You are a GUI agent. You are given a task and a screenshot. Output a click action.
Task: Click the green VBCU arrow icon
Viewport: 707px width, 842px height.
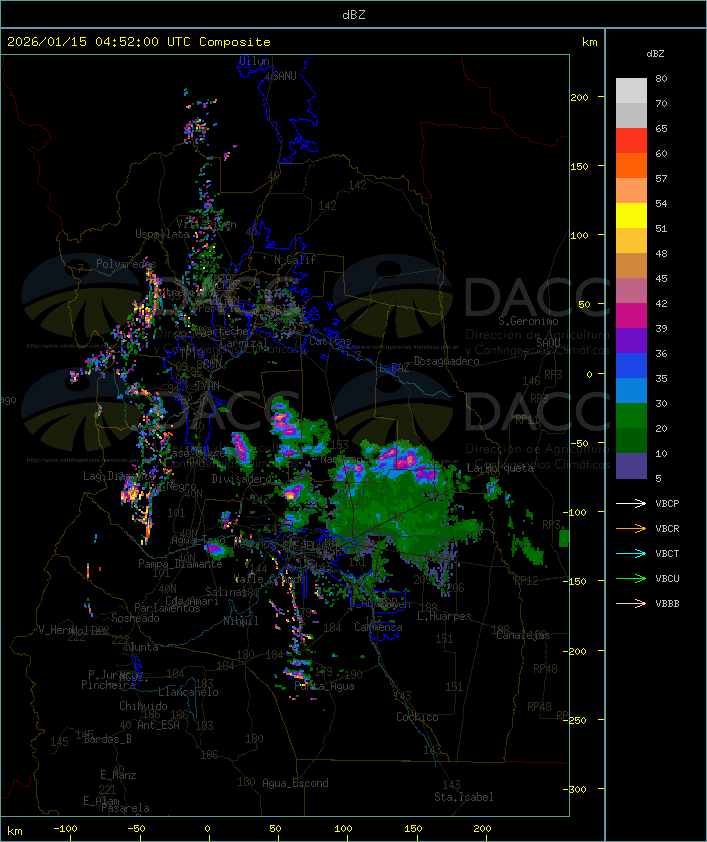click(x=631, y=578)
